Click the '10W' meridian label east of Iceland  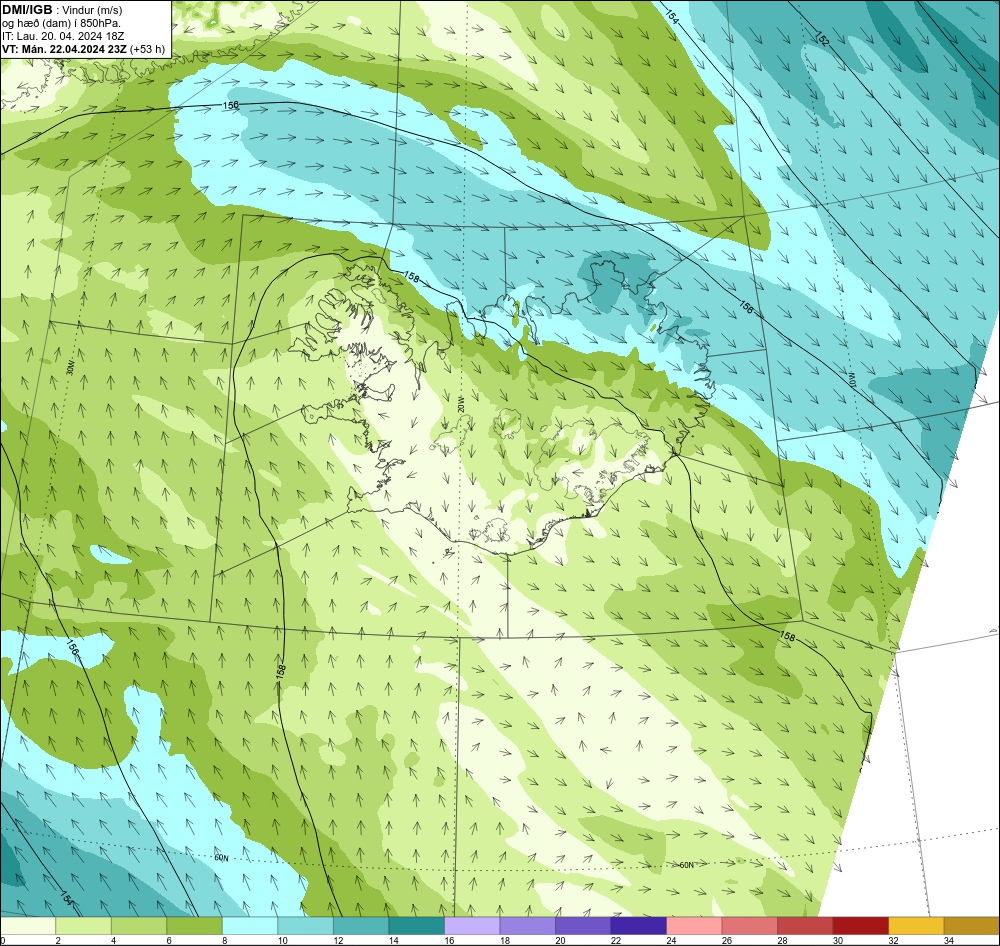(x=851, y=379)
